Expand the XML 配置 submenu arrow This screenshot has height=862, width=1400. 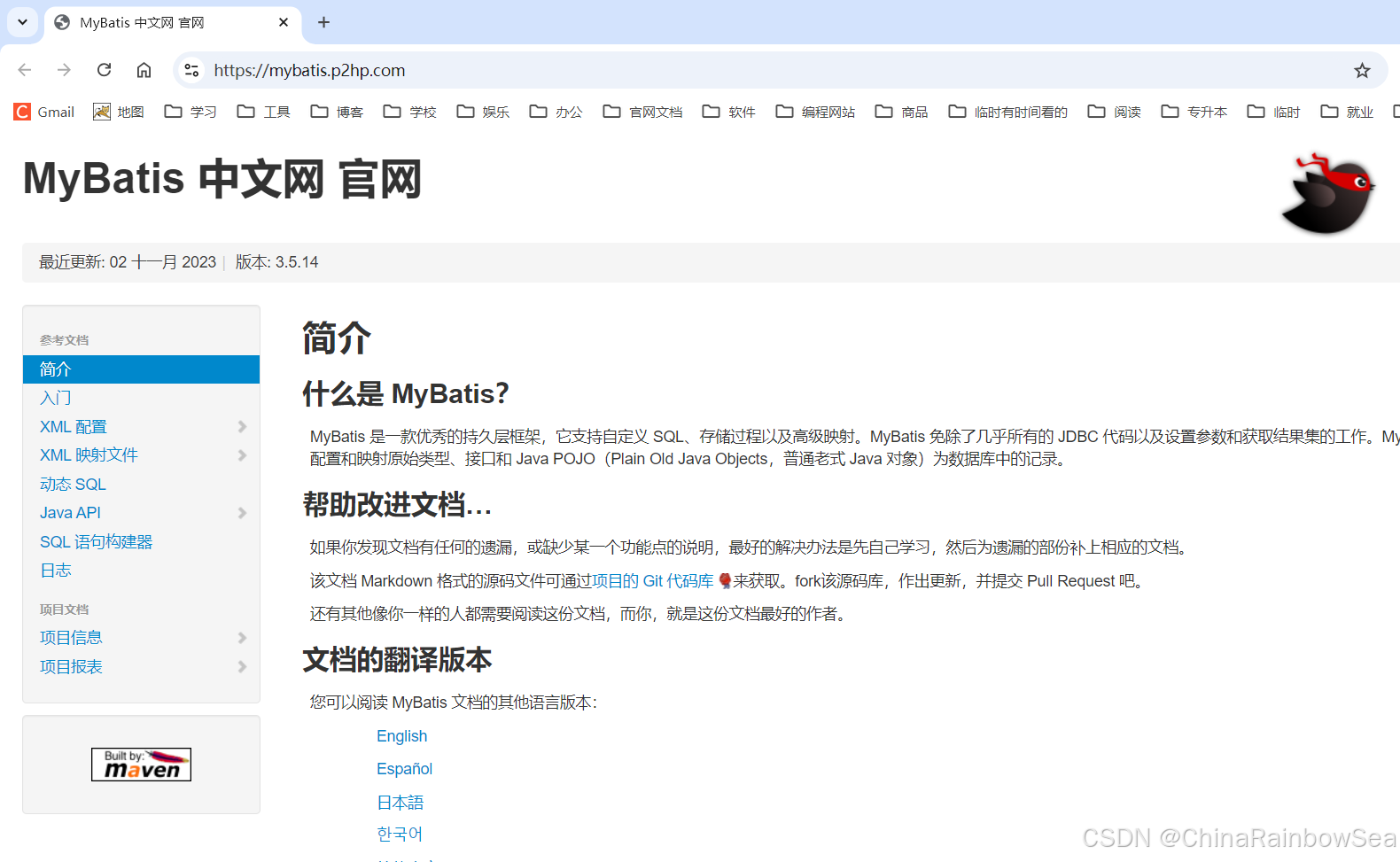[242, 427]
